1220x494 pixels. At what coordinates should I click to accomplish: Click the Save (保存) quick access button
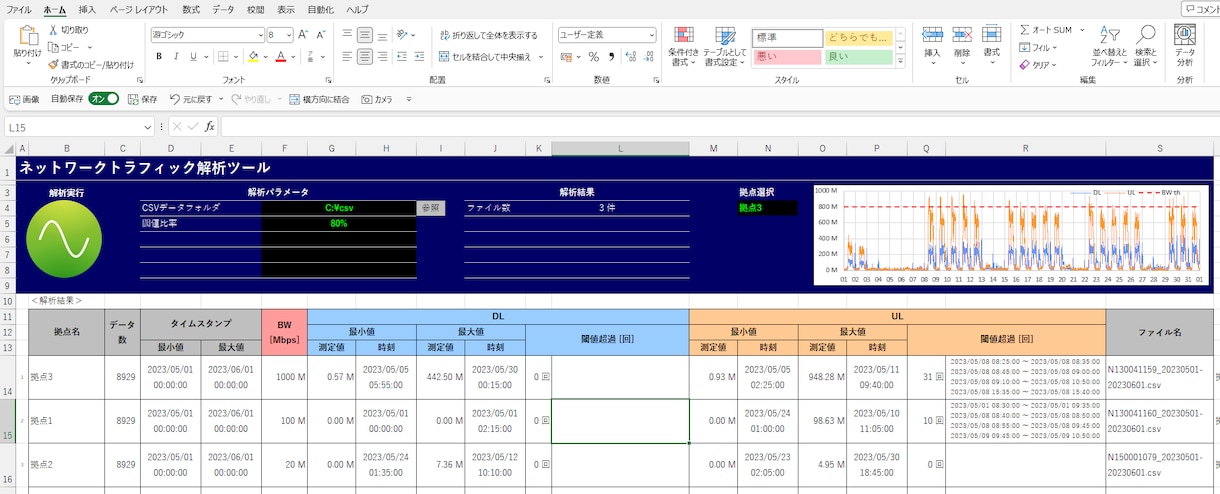141,99
